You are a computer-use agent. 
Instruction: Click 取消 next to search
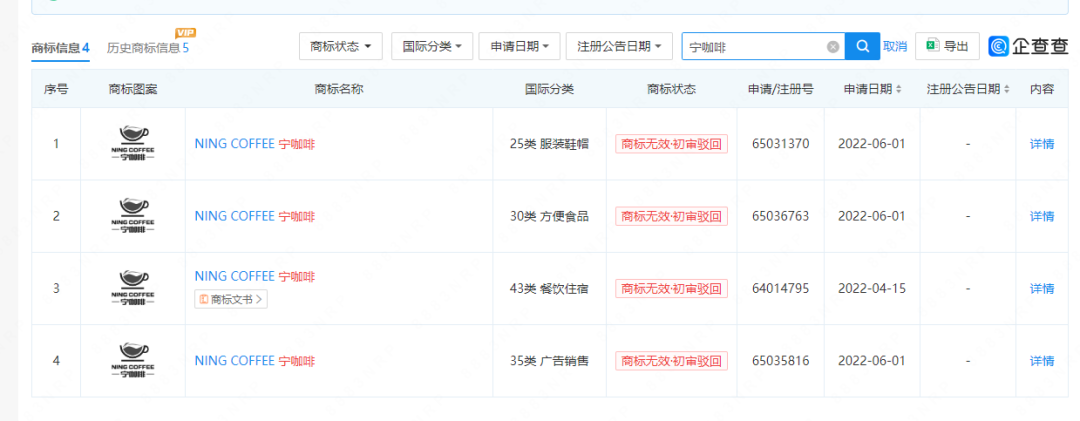895,46
